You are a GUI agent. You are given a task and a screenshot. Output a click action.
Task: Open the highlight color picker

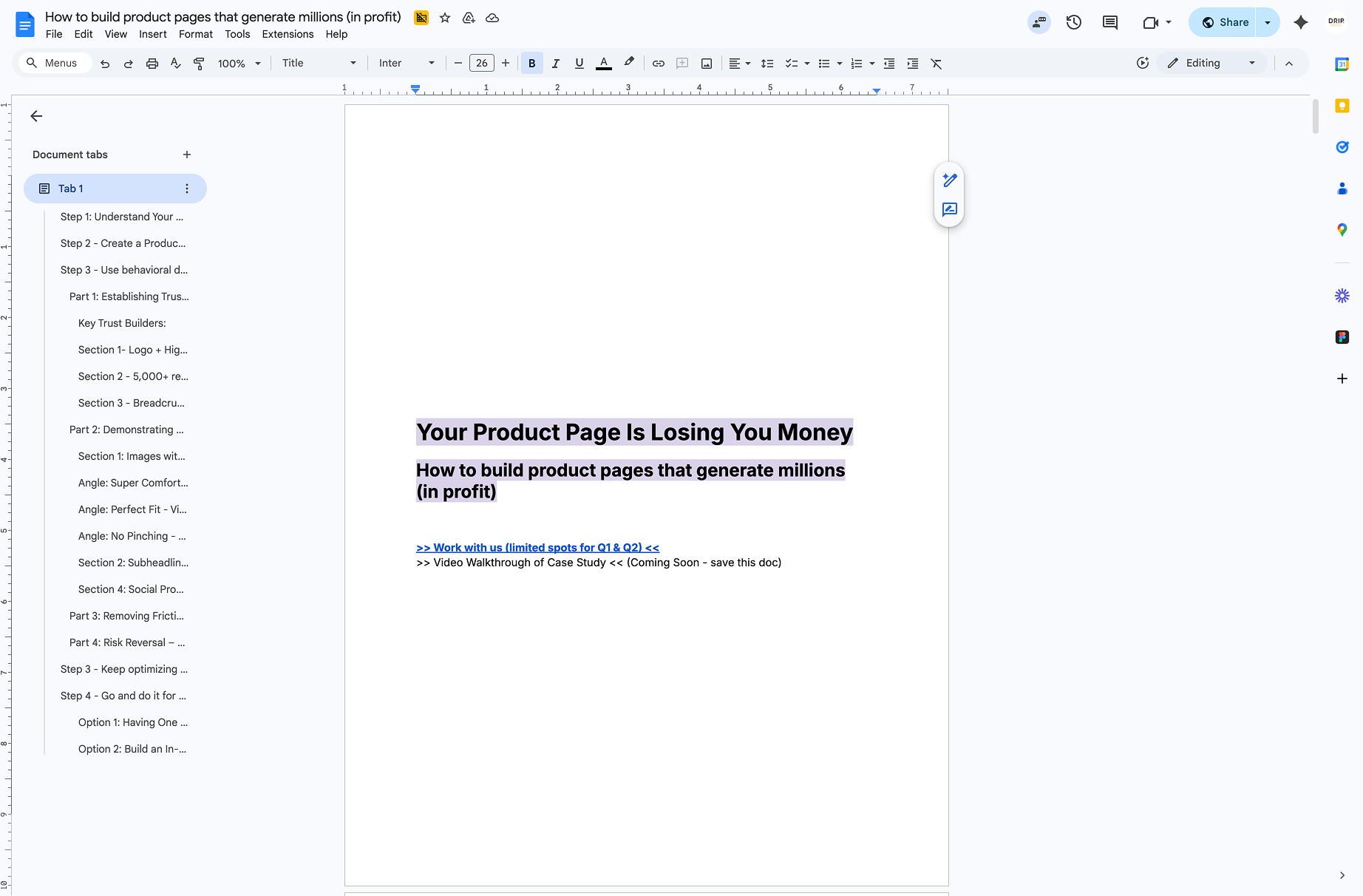click(629, 64)
